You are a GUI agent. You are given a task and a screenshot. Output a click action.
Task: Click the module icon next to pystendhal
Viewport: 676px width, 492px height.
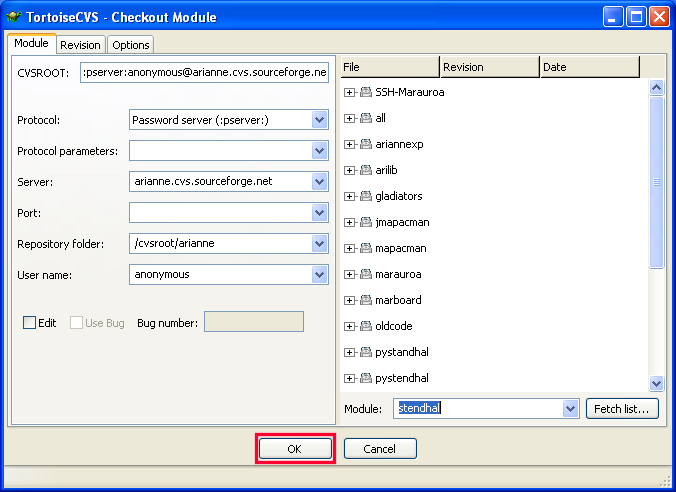(366, 378)
